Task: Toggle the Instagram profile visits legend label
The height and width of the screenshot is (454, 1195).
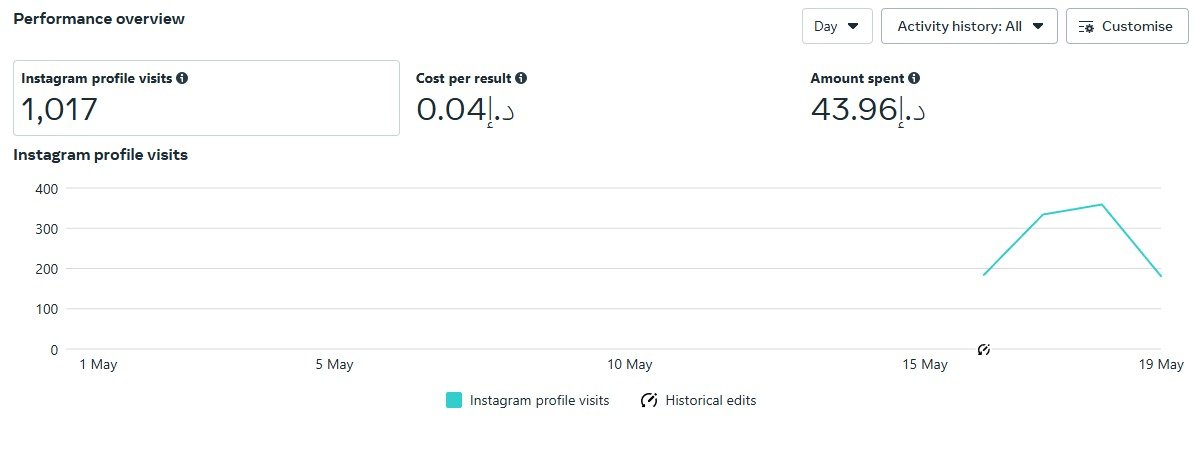Action: tap(539, 400)
